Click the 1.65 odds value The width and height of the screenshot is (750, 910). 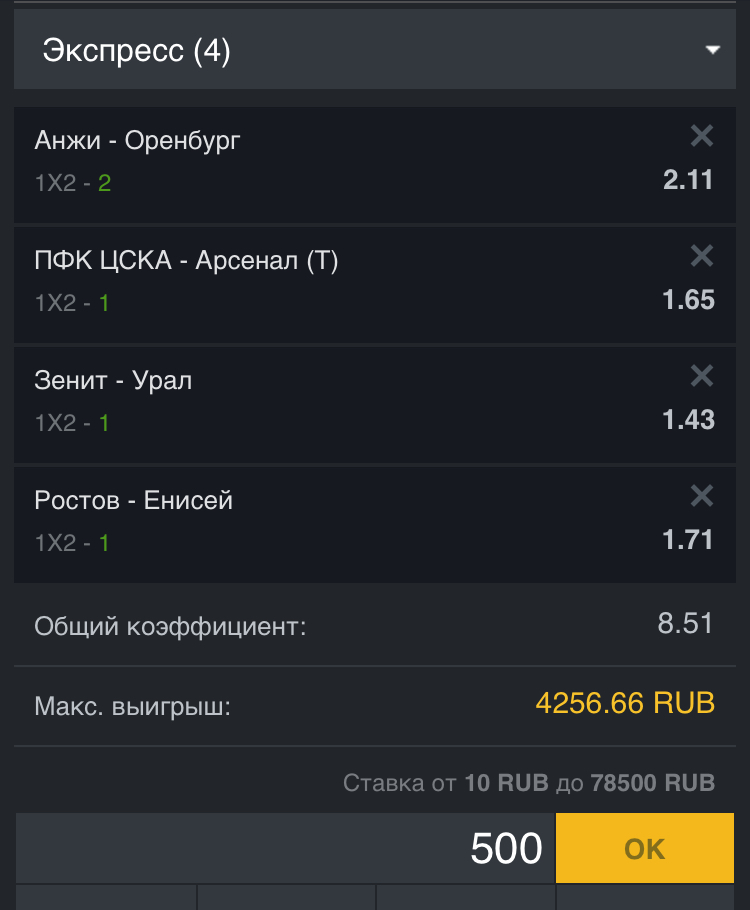coord(688,300)
